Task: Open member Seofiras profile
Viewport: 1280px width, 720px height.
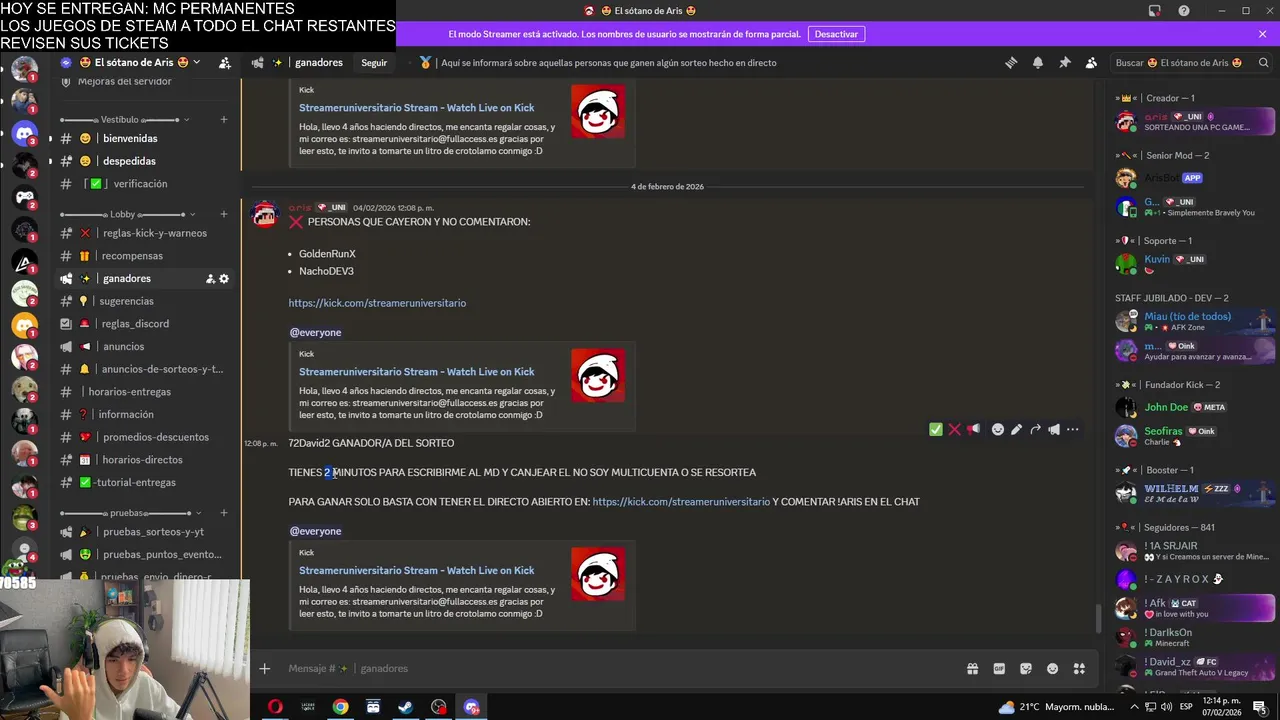Action: tap(1196, 436)
